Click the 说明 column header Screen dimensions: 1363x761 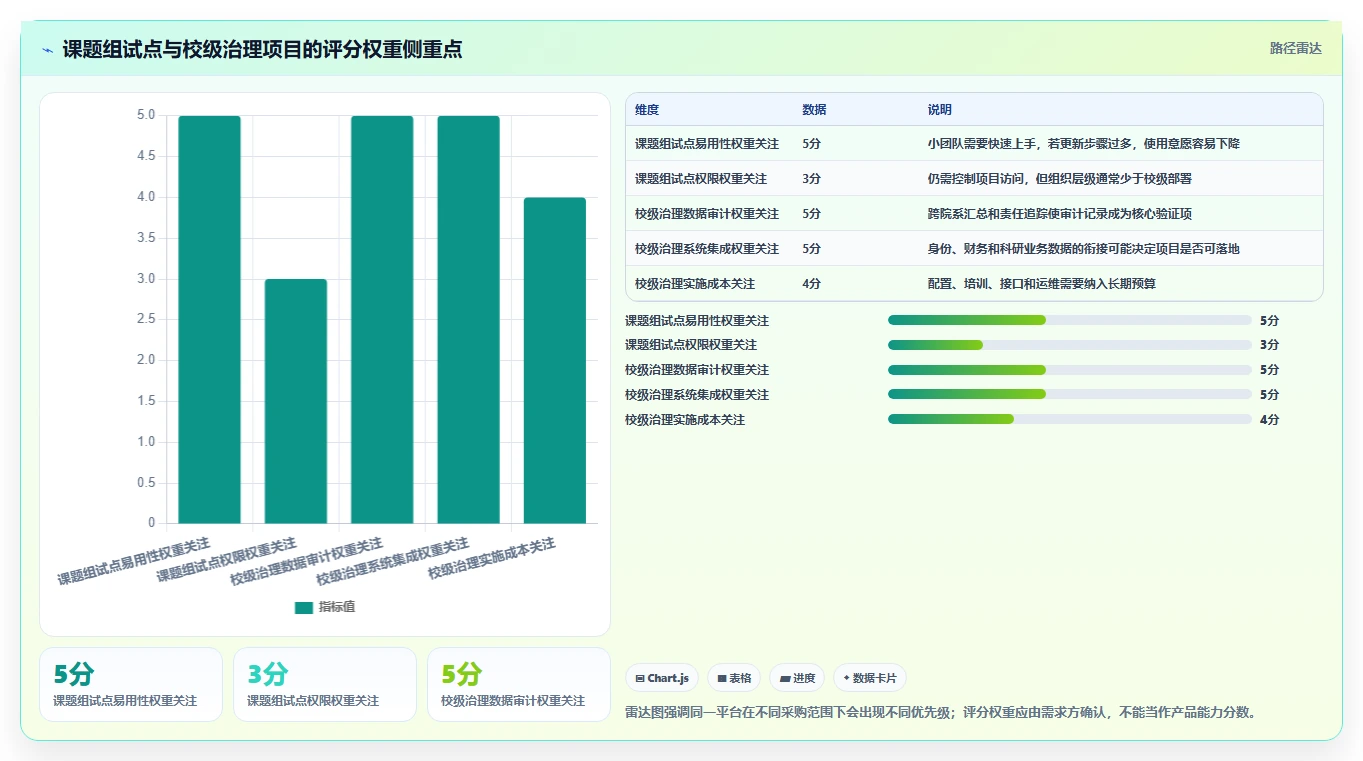coord(940,110)
